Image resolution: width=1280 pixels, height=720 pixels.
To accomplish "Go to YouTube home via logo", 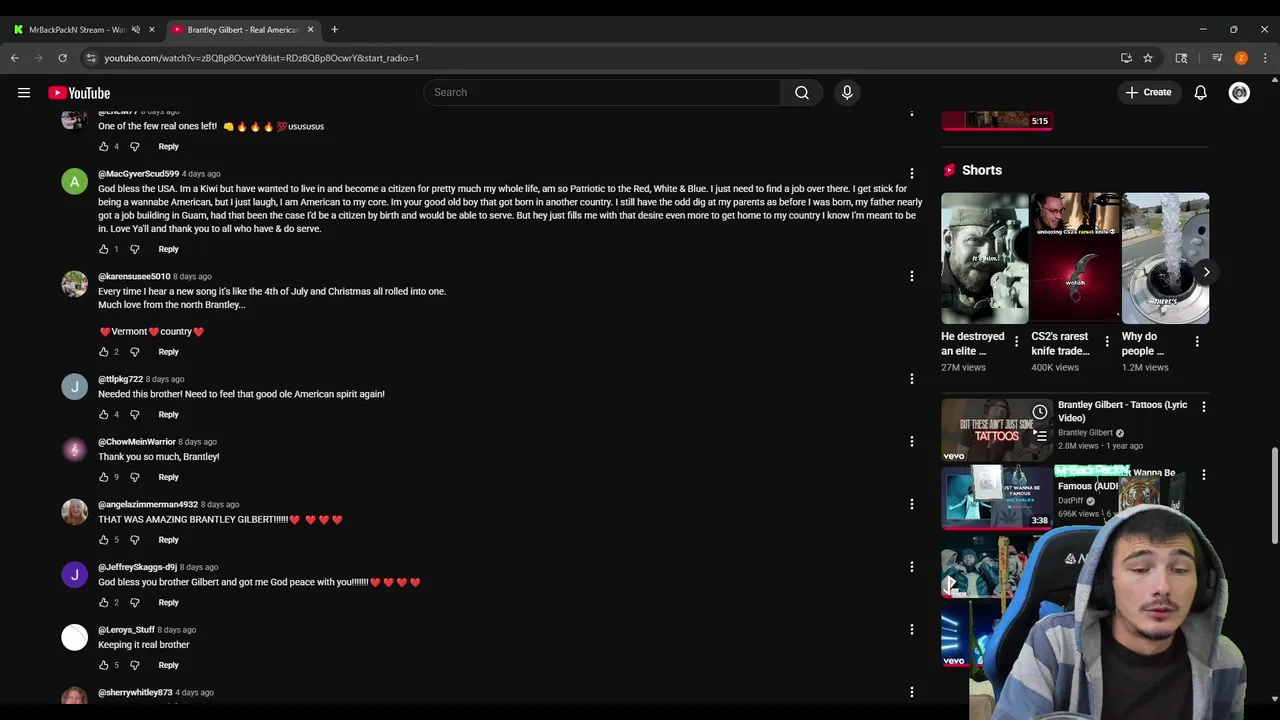I will tap(79, 93).
